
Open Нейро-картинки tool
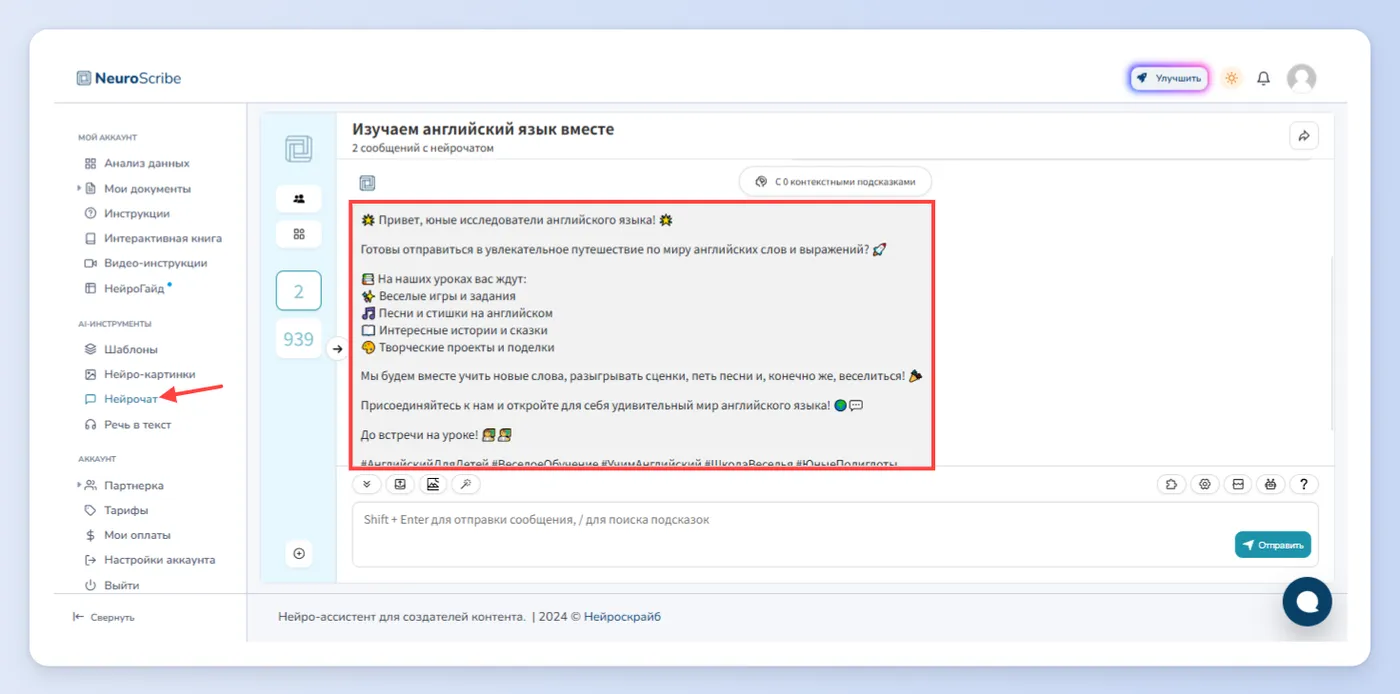click(x=149, y=374)
